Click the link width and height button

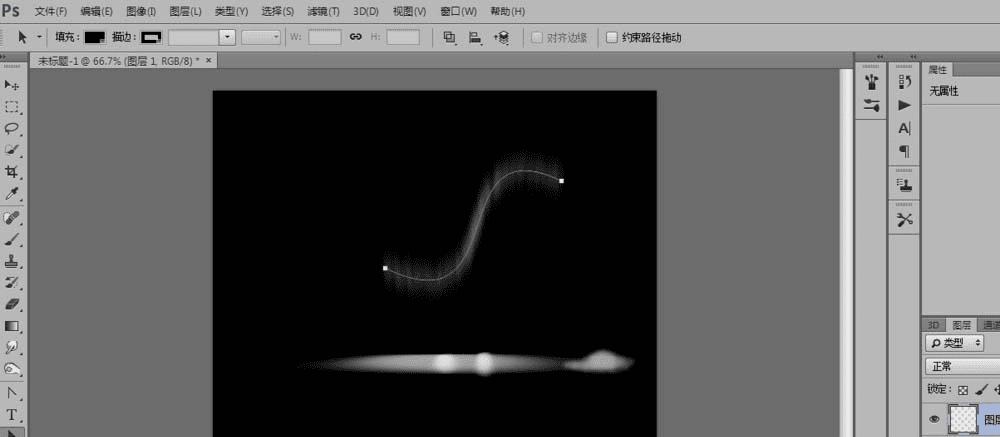pos(356,37)
